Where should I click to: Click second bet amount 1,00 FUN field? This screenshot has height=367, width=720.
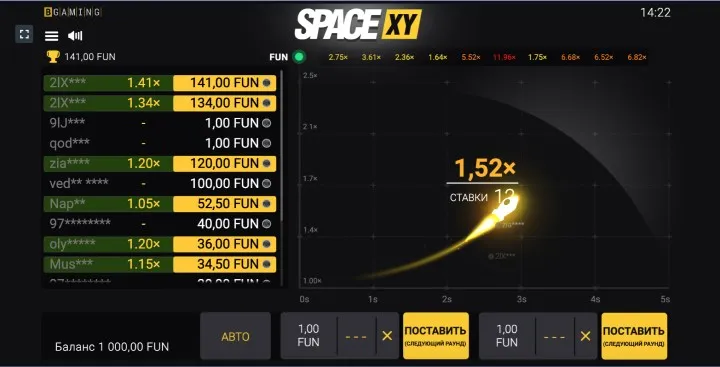507,336
